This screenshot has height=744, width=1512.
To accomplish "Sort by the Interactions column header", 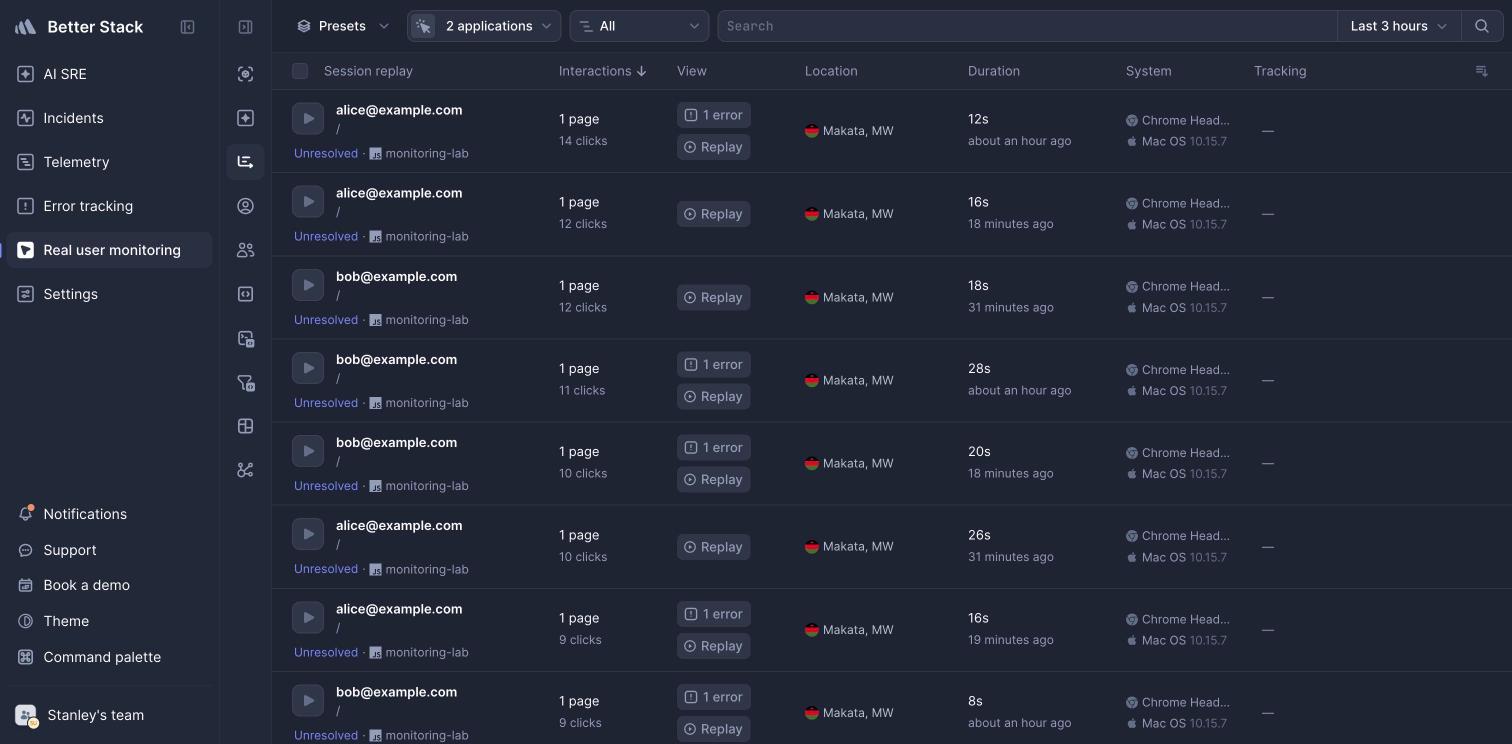I will tap(603, 71).
